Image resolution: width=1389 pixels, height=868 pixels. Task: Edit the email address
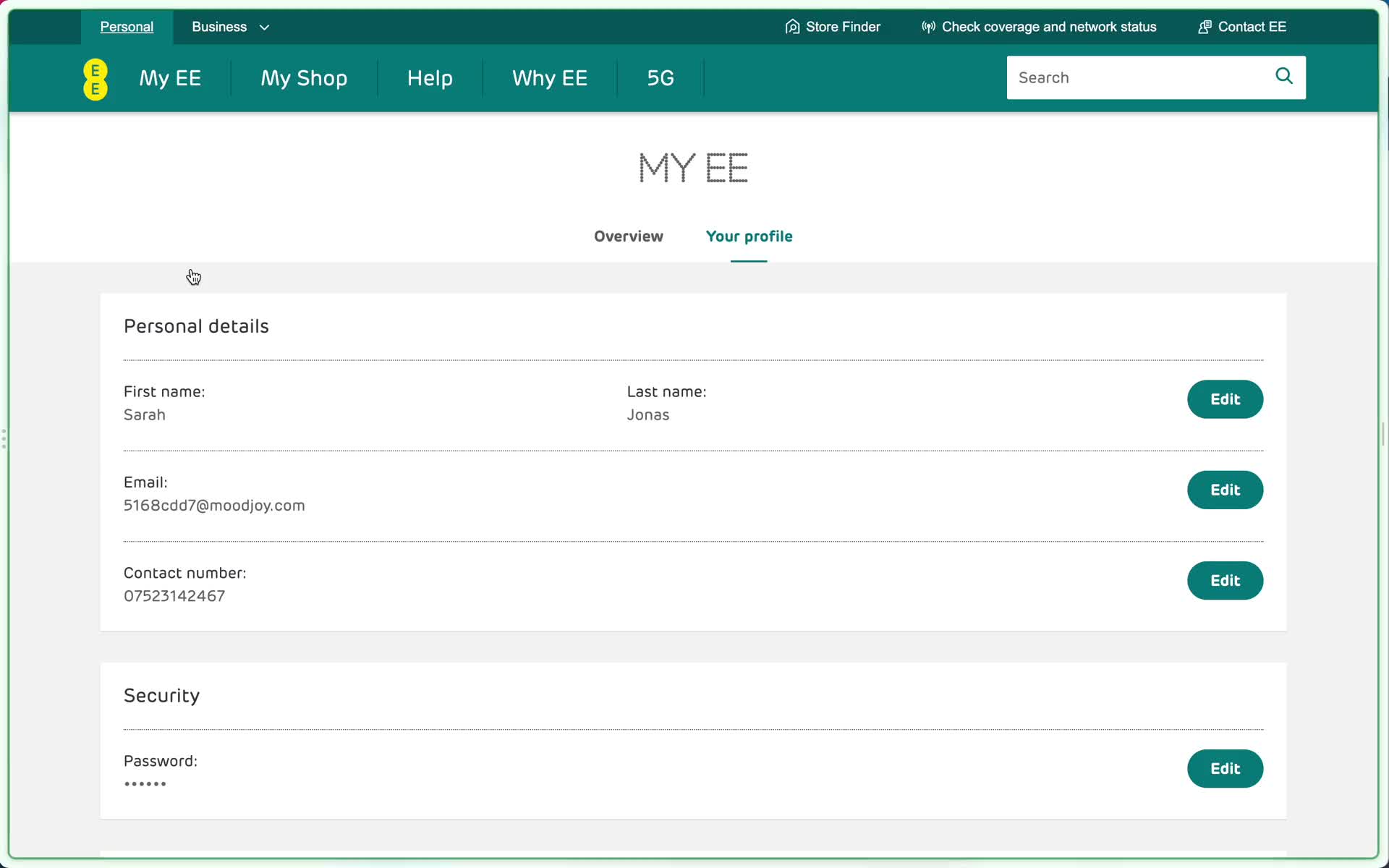click(1225, 490)
